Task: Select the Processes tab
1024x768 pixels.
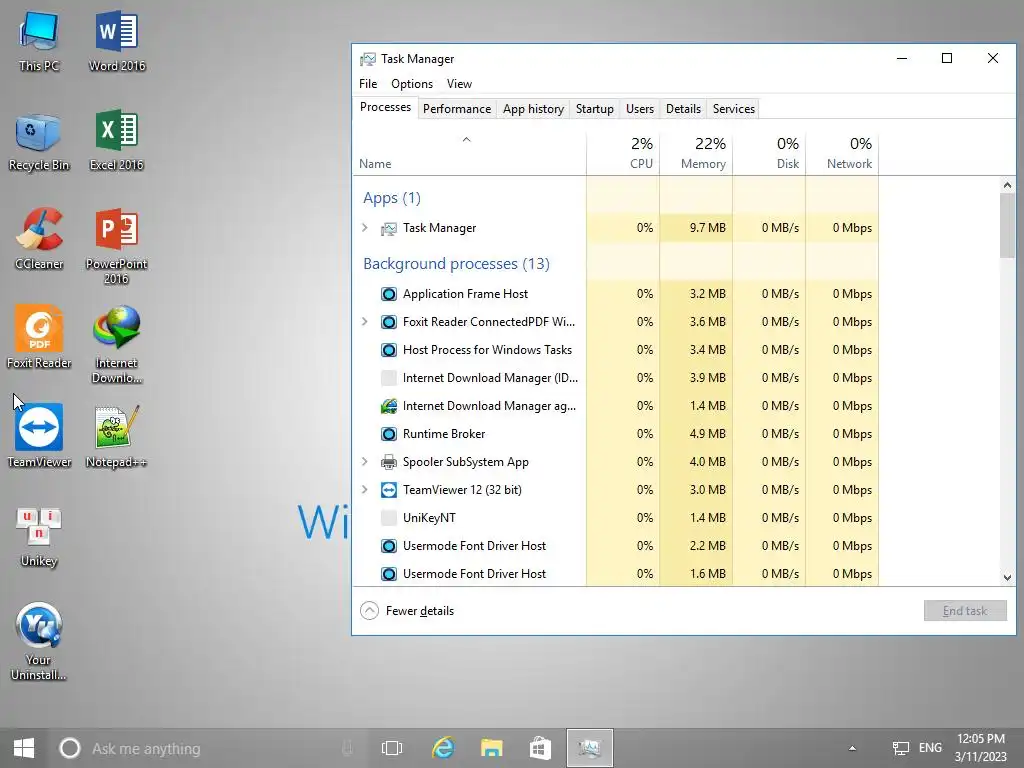Action: 385,107
